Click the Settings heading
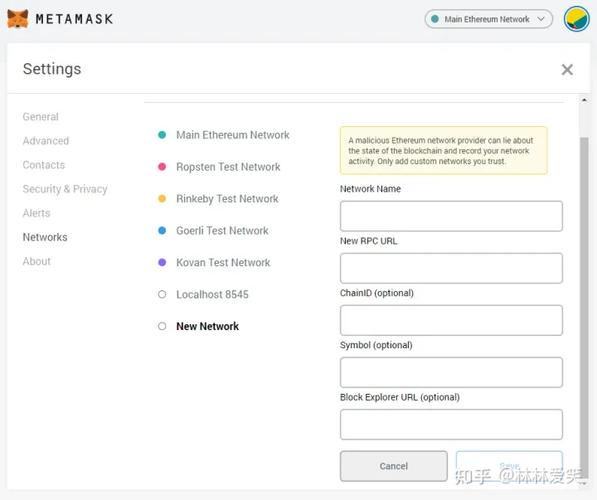This screenshot has width=597, height=500. (x=52, y=69)
